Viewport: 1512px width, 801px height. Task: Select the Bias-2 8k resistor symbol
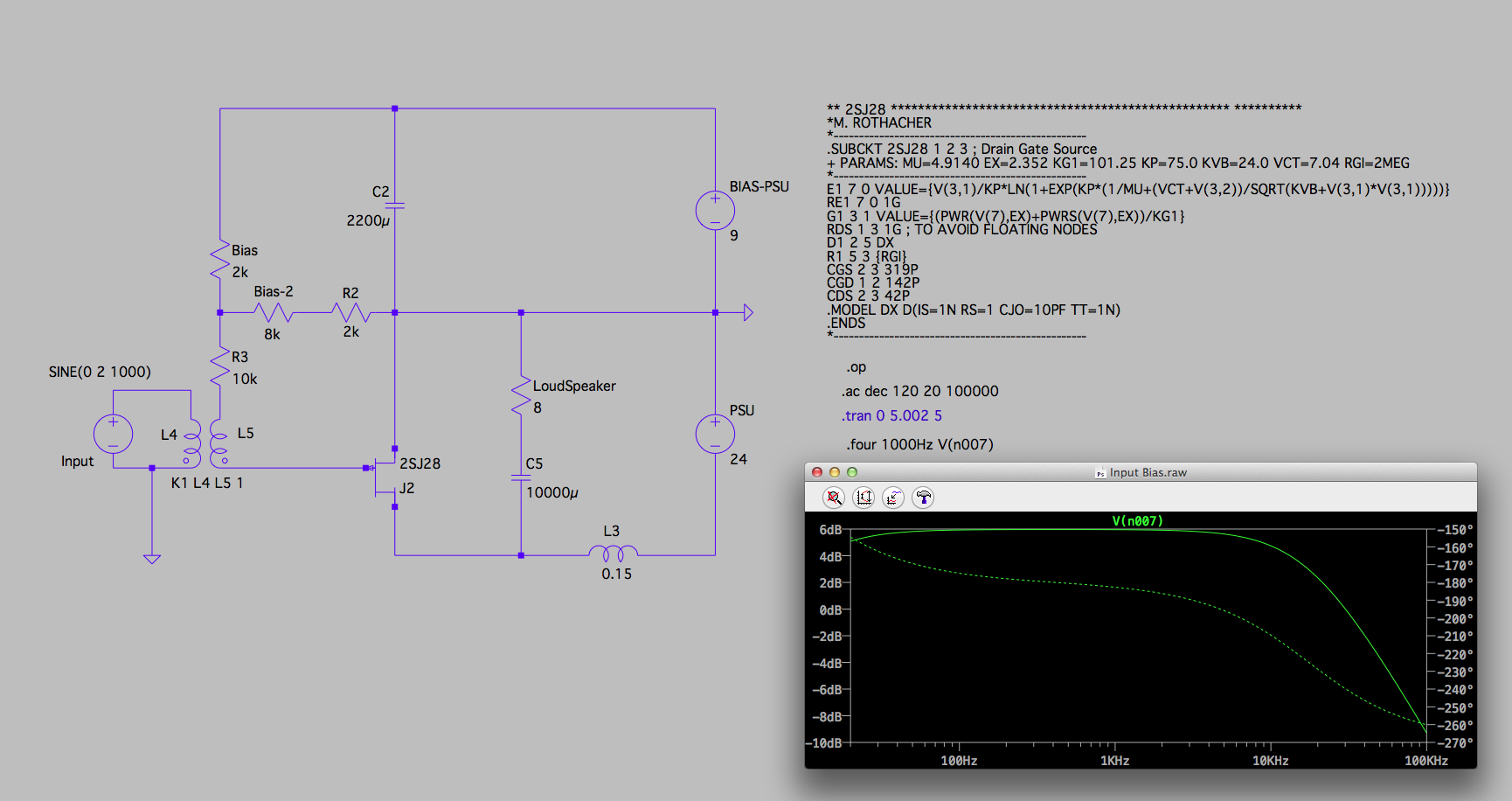tap(274, 312)
